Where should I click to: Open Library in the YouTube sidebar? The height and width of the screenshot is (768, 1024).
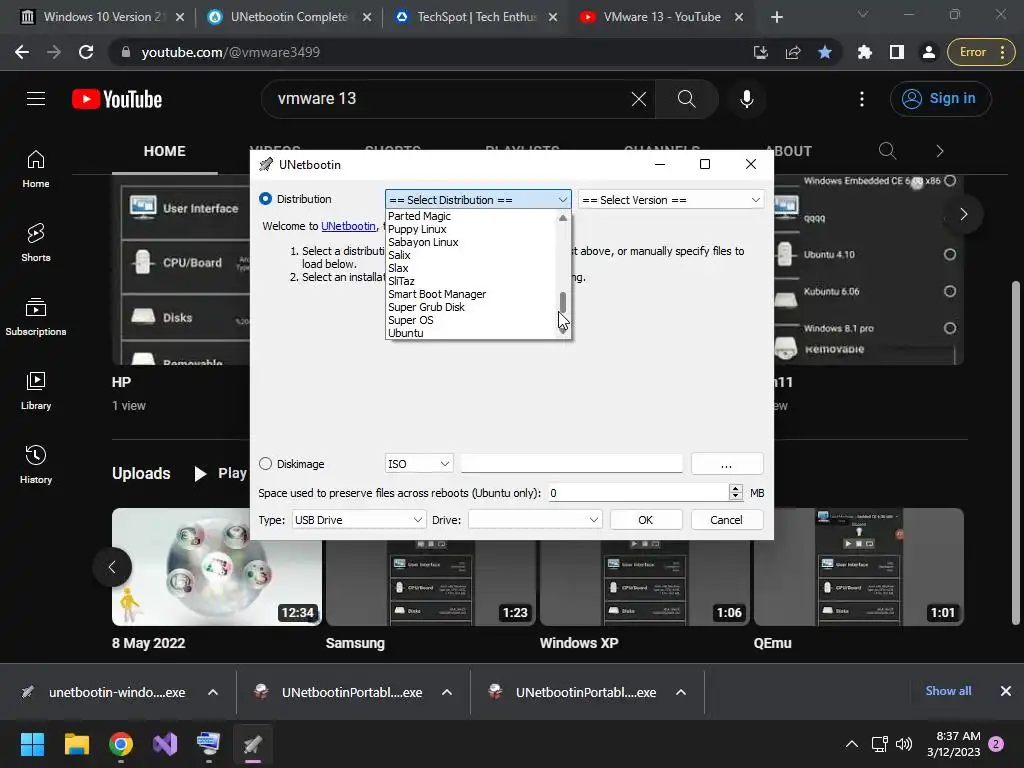click(36, 390)
